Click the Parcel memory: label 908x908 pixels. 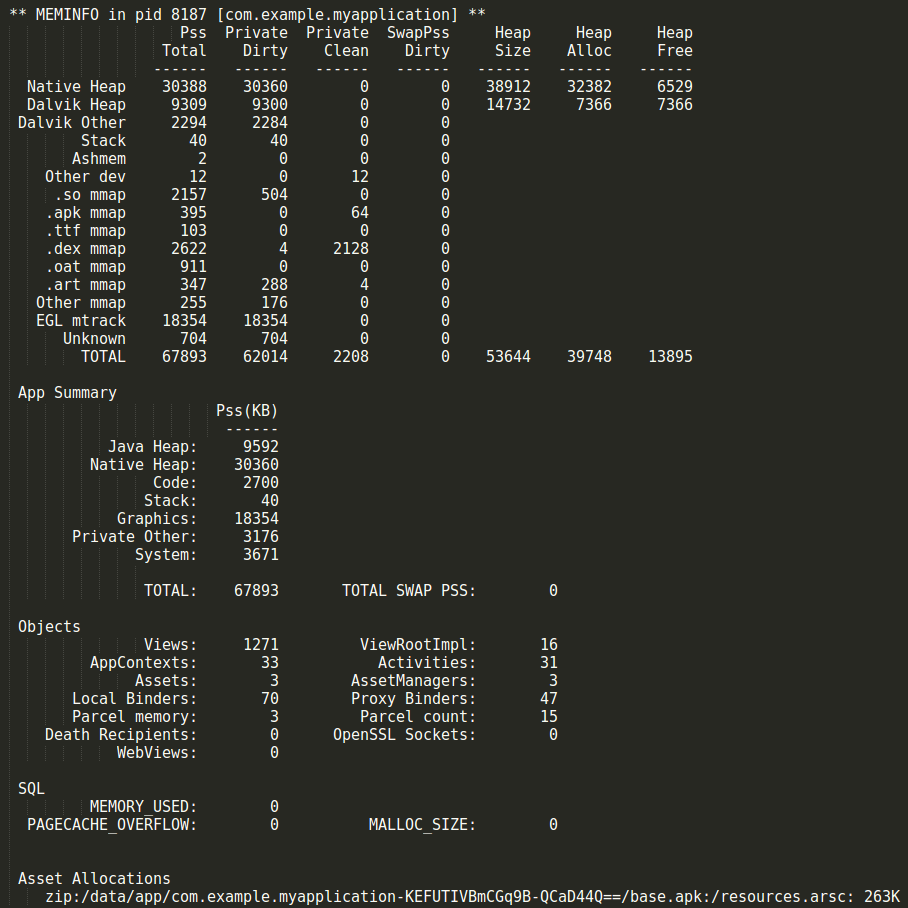coord(135,716)
